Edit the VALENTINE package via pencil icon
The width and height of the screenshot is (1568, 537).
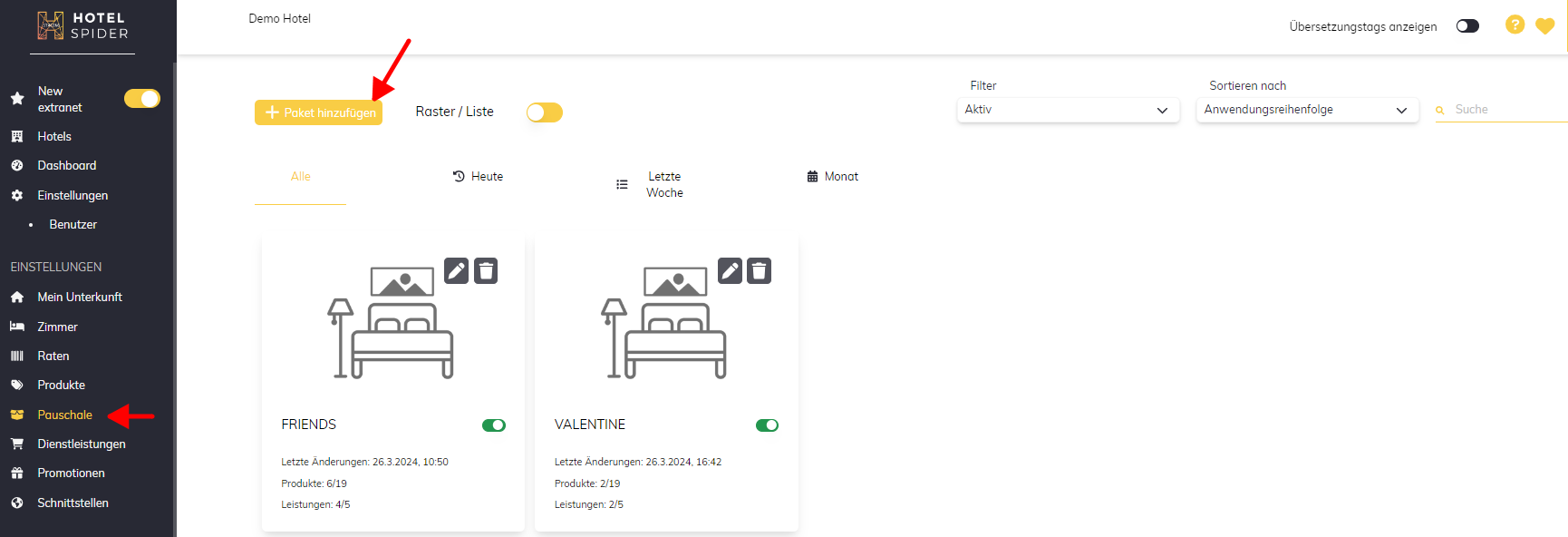coord(730,271)
